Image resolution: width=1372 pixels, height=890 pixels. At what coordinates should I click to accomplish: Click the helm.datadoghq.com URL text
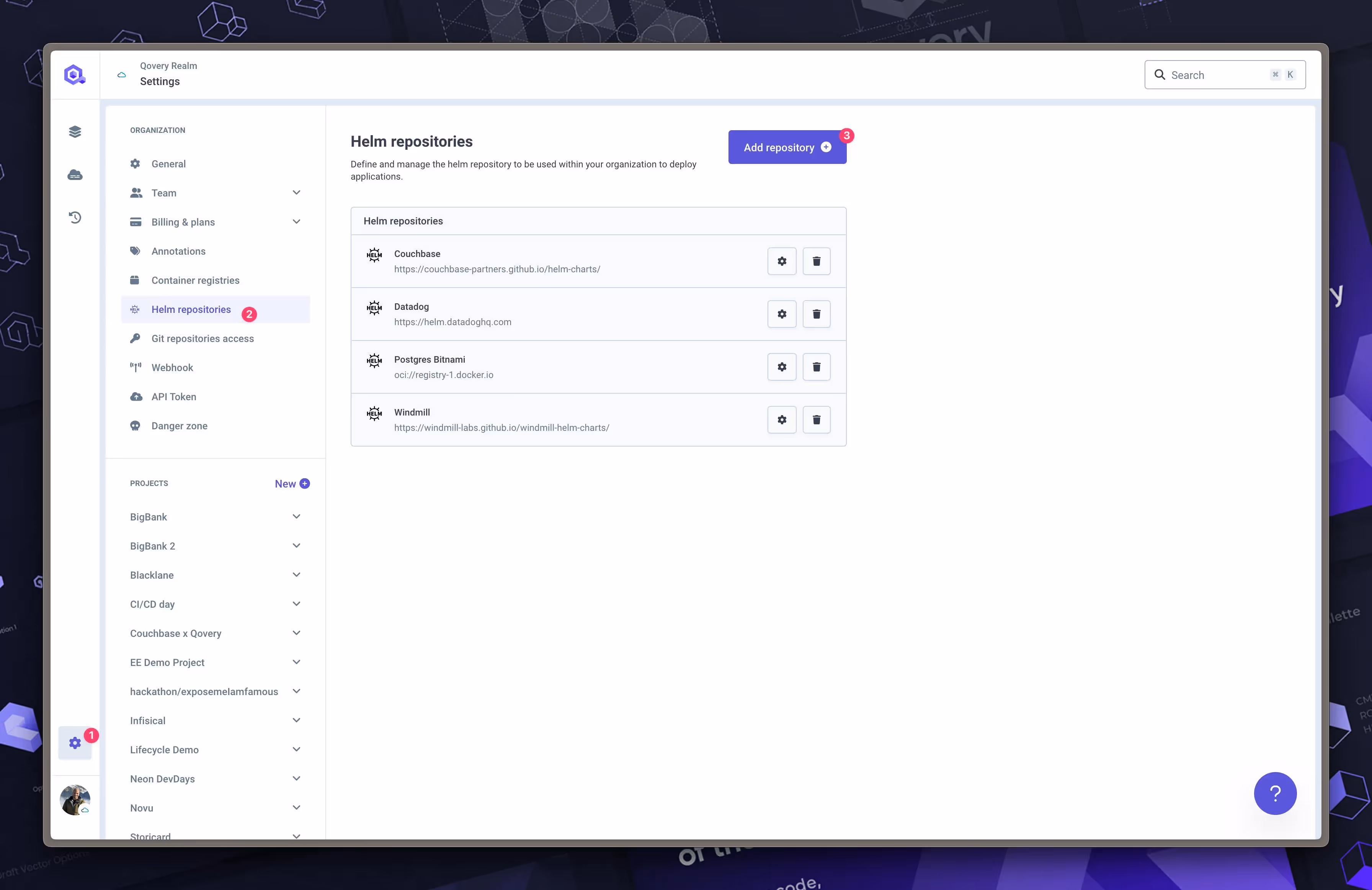[x=452, y=322]
